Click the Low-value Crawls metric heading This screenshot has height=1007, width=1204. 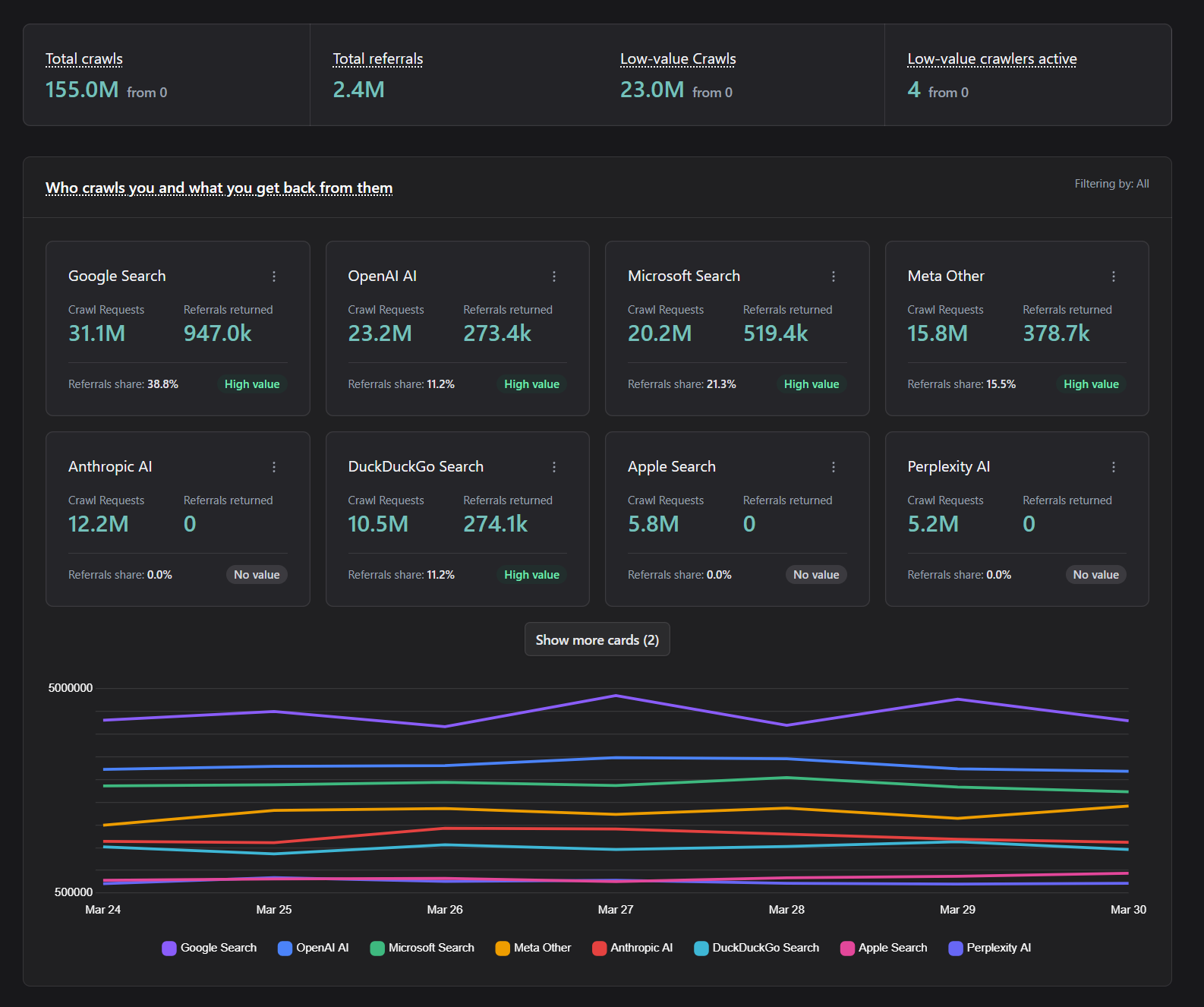pos(678,59)
